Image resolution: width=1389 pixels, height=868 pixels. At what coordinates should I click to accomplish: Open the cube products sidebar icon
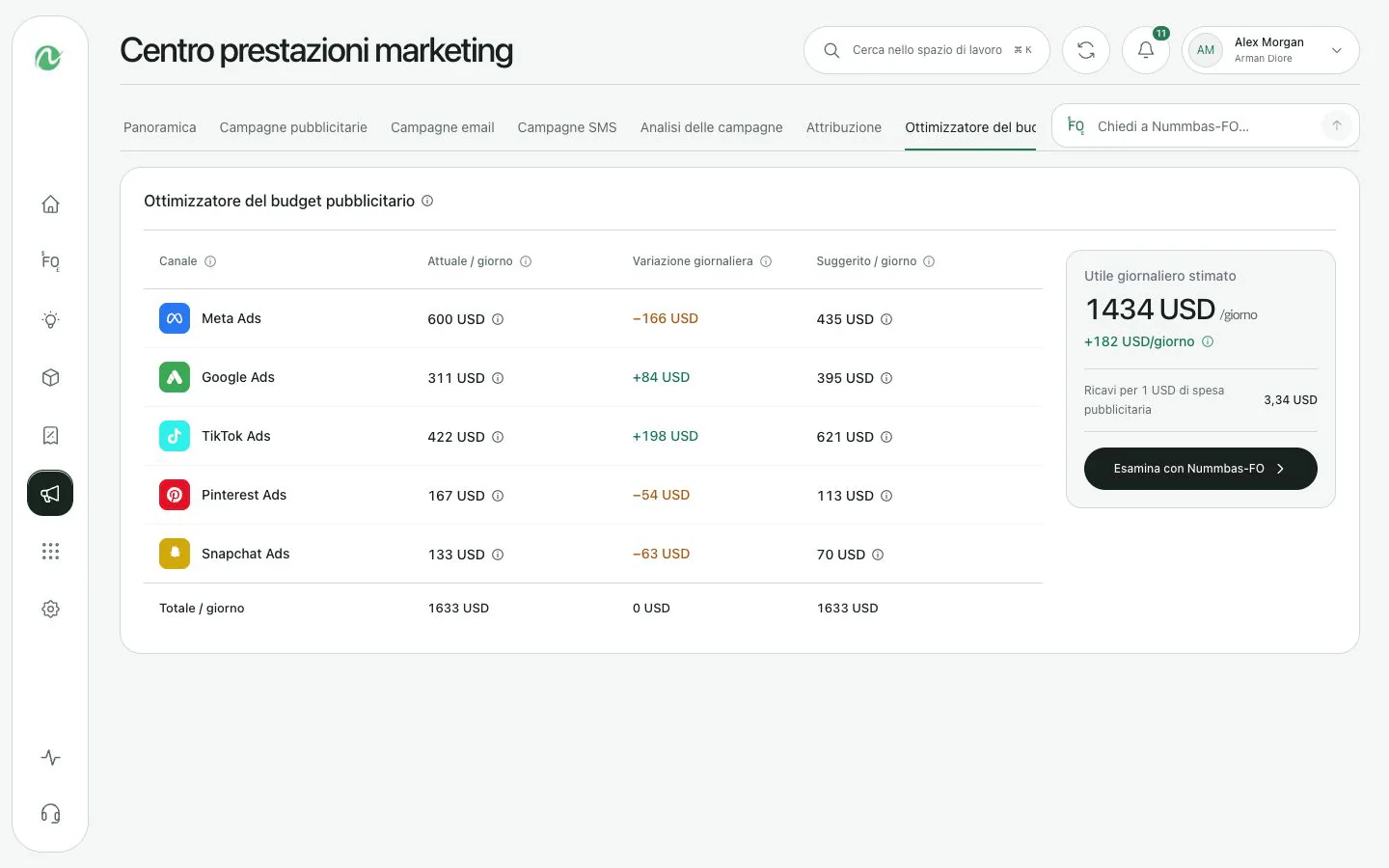[50, 377]
